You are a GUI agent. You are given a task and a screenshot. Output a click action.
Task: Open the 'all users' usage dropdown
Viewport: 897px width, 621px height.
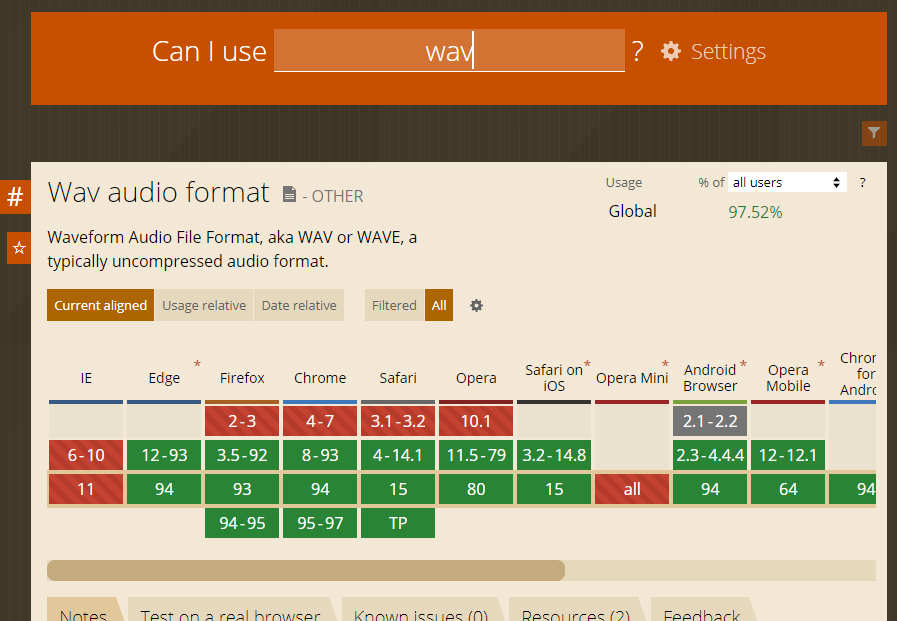(x=787, y=182)
